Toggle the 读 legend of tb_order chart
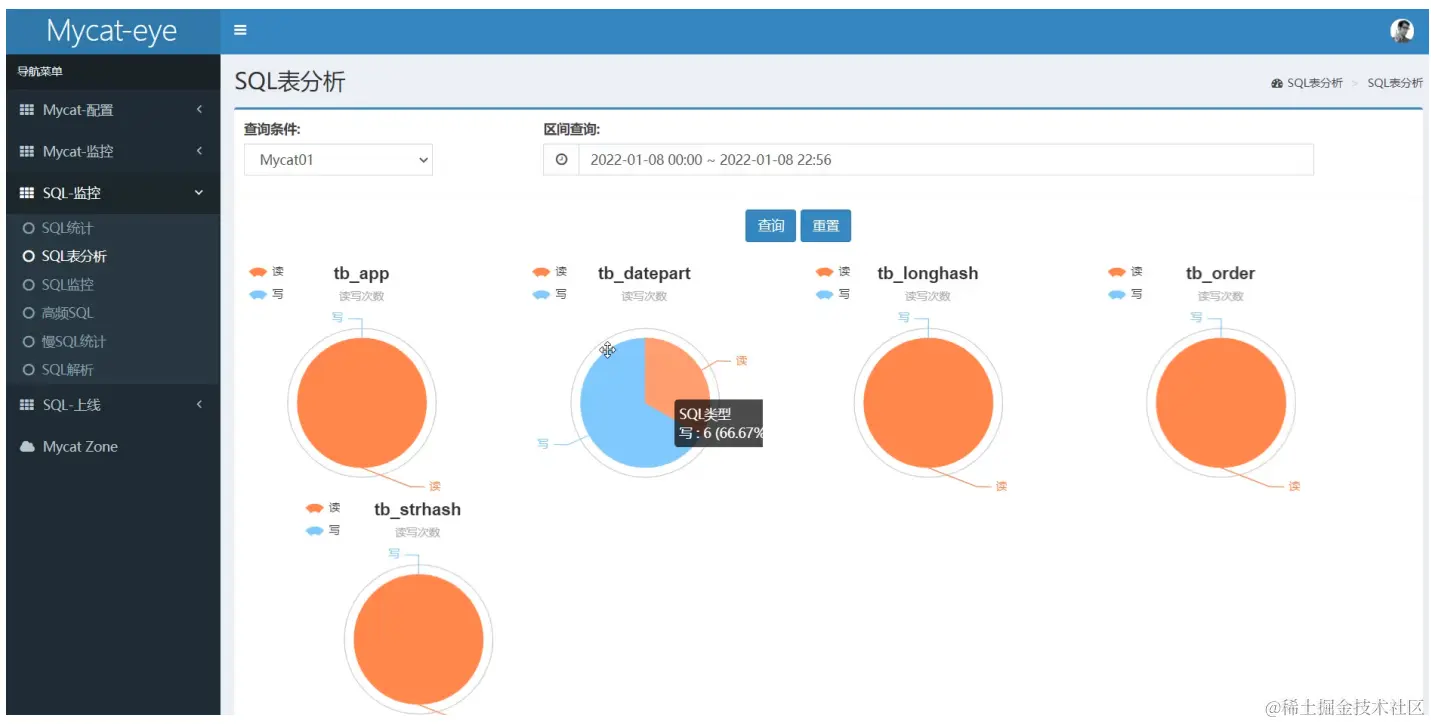 coord(1125,272)
